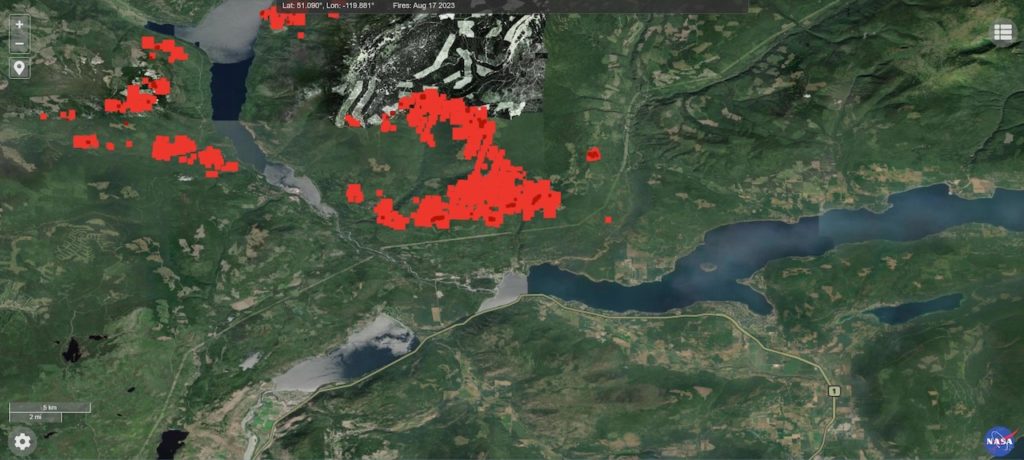
Task: Open the layers list menu icon
Action: coord(1003,33)
